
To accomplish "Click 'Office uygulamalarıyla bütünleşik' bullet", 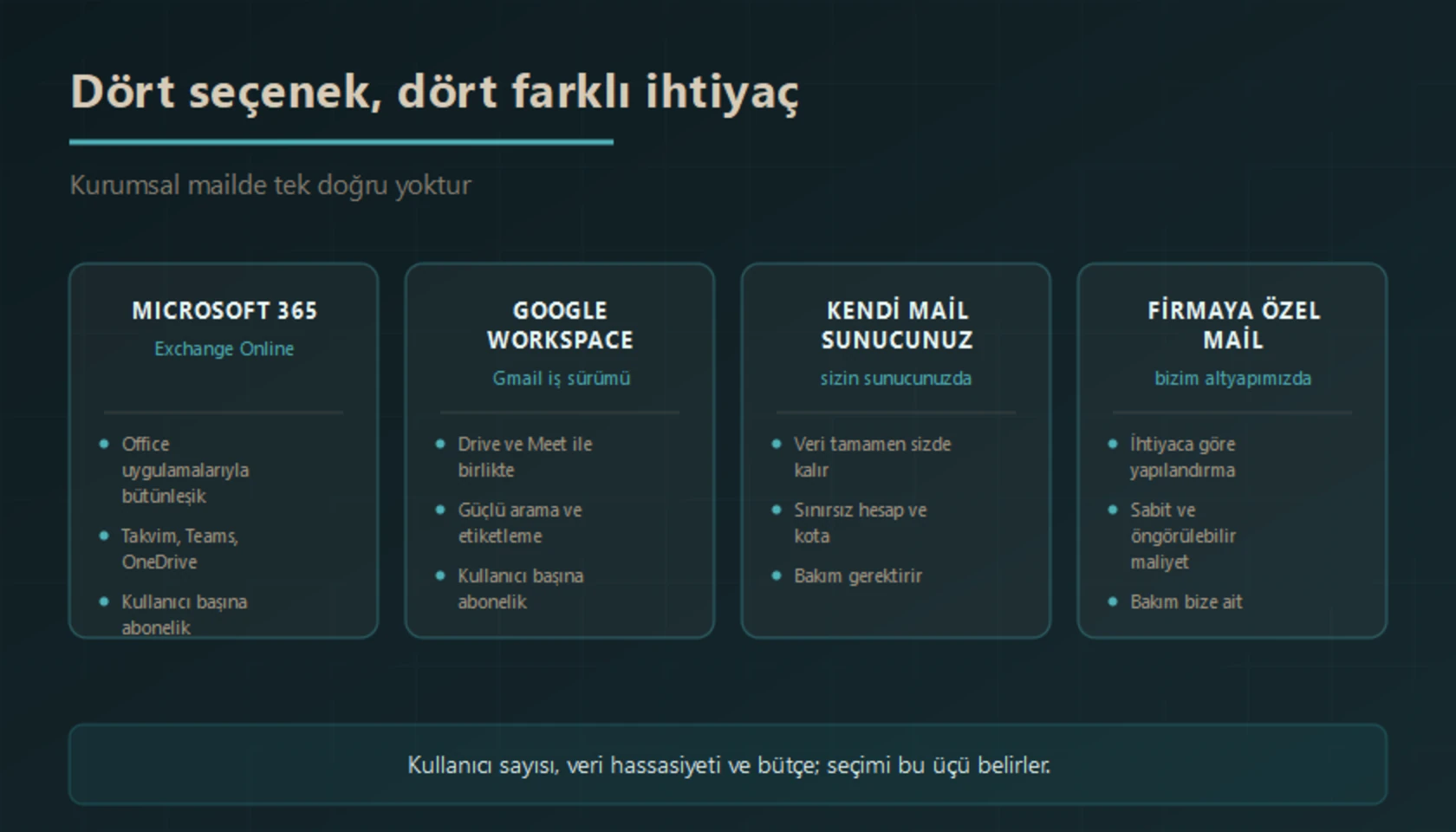I will [x=185, y=470].
